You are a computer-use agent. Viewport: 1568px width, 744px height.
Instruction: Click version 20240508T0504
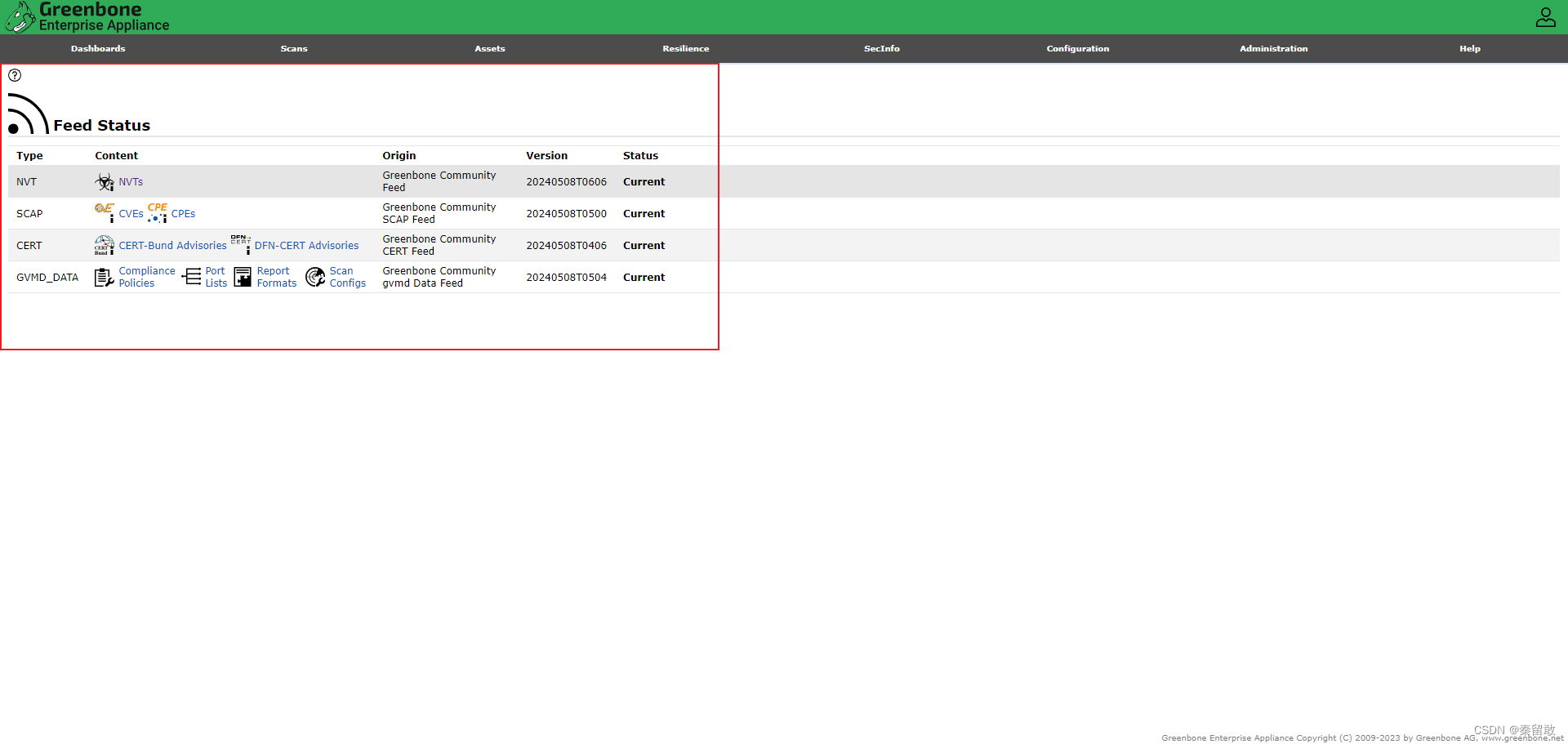(x=566, y=278)
